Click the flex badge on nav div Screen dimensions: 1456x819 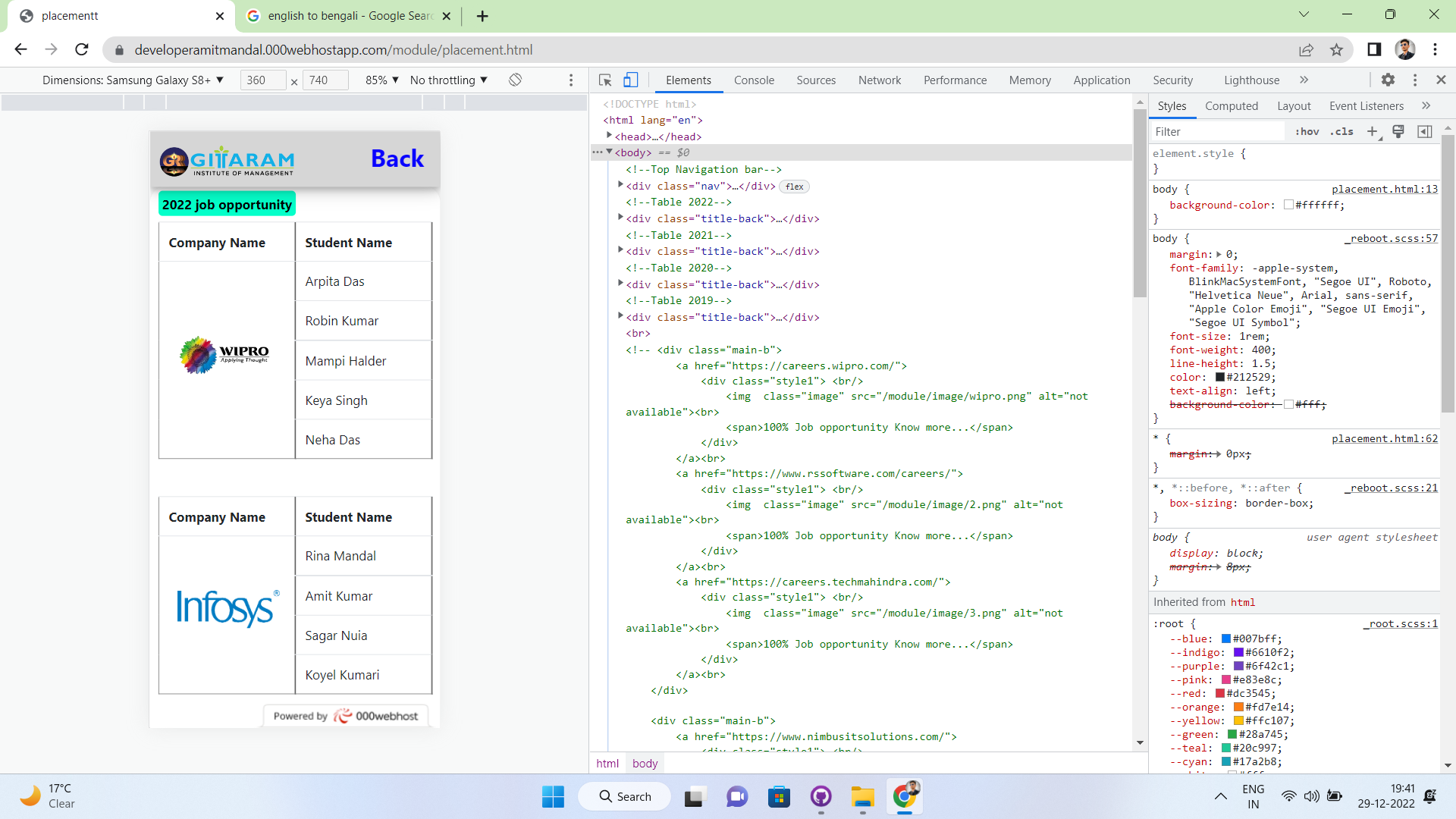coord(795,187)
